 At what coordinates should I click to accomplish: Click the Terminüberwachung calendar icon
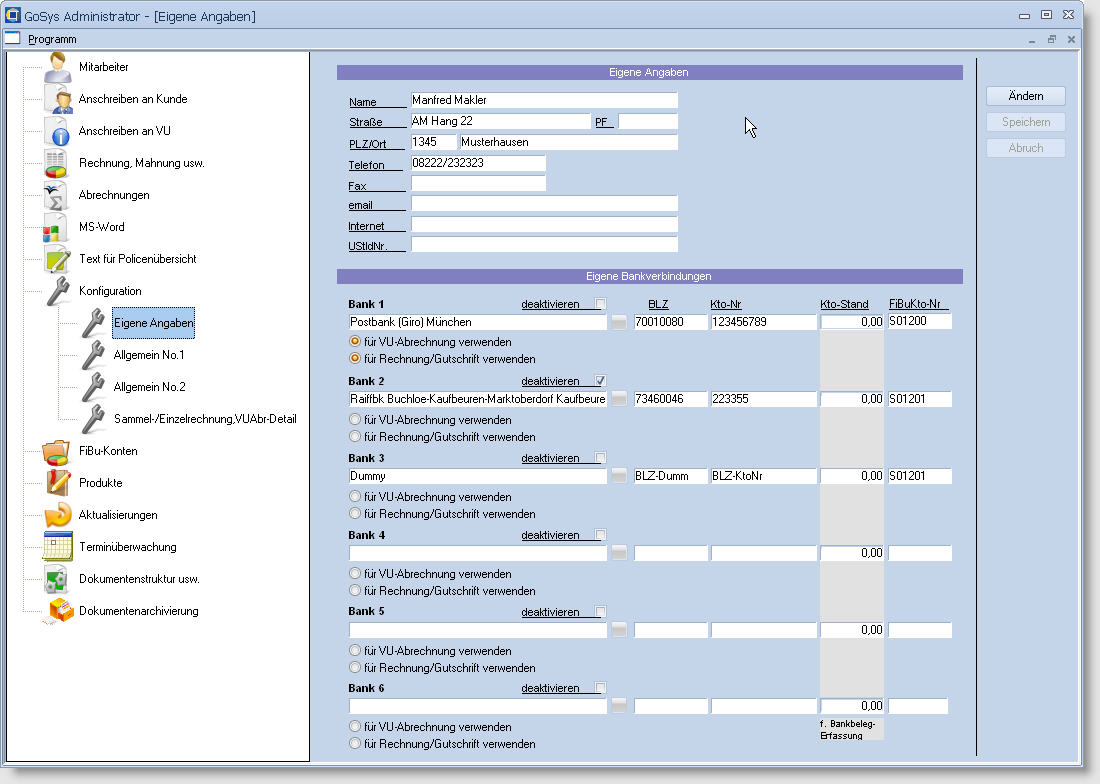pos(57,547)
